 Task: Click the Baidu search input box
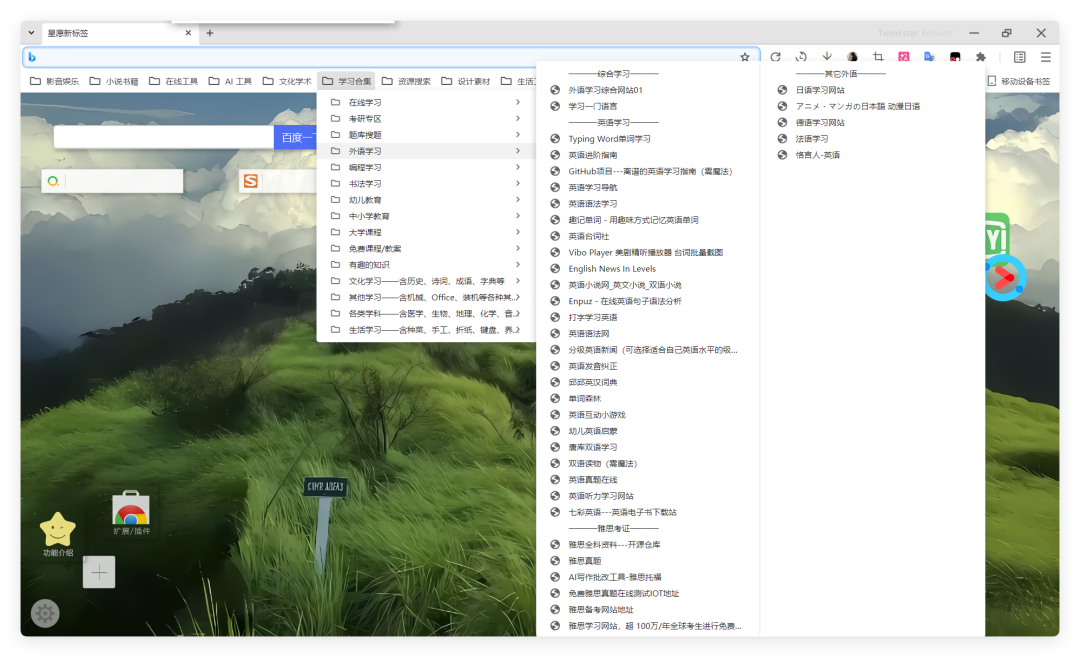click(x=164, y=137)
